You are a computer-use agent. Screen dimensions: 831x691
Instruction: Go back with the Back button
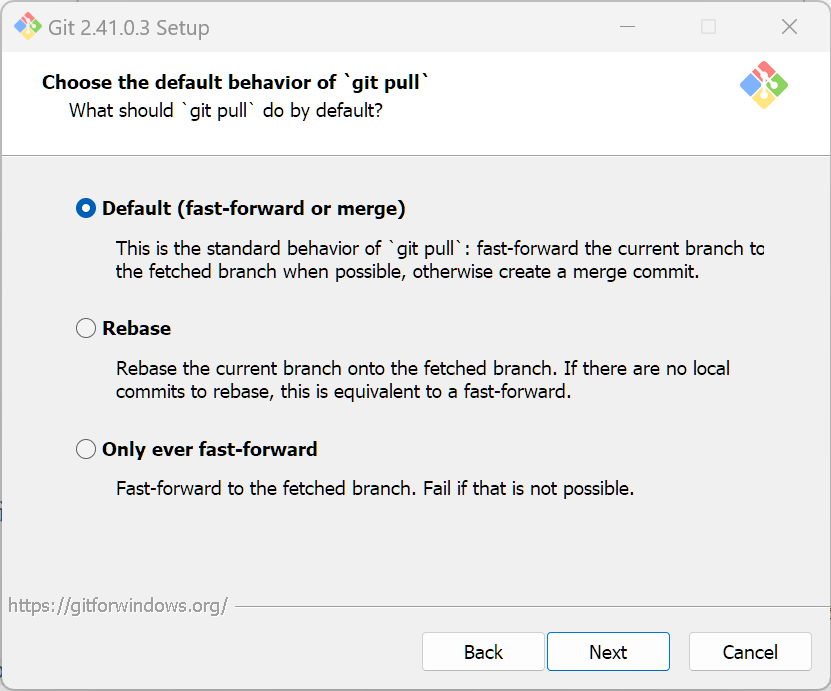(x=483, y=652)
